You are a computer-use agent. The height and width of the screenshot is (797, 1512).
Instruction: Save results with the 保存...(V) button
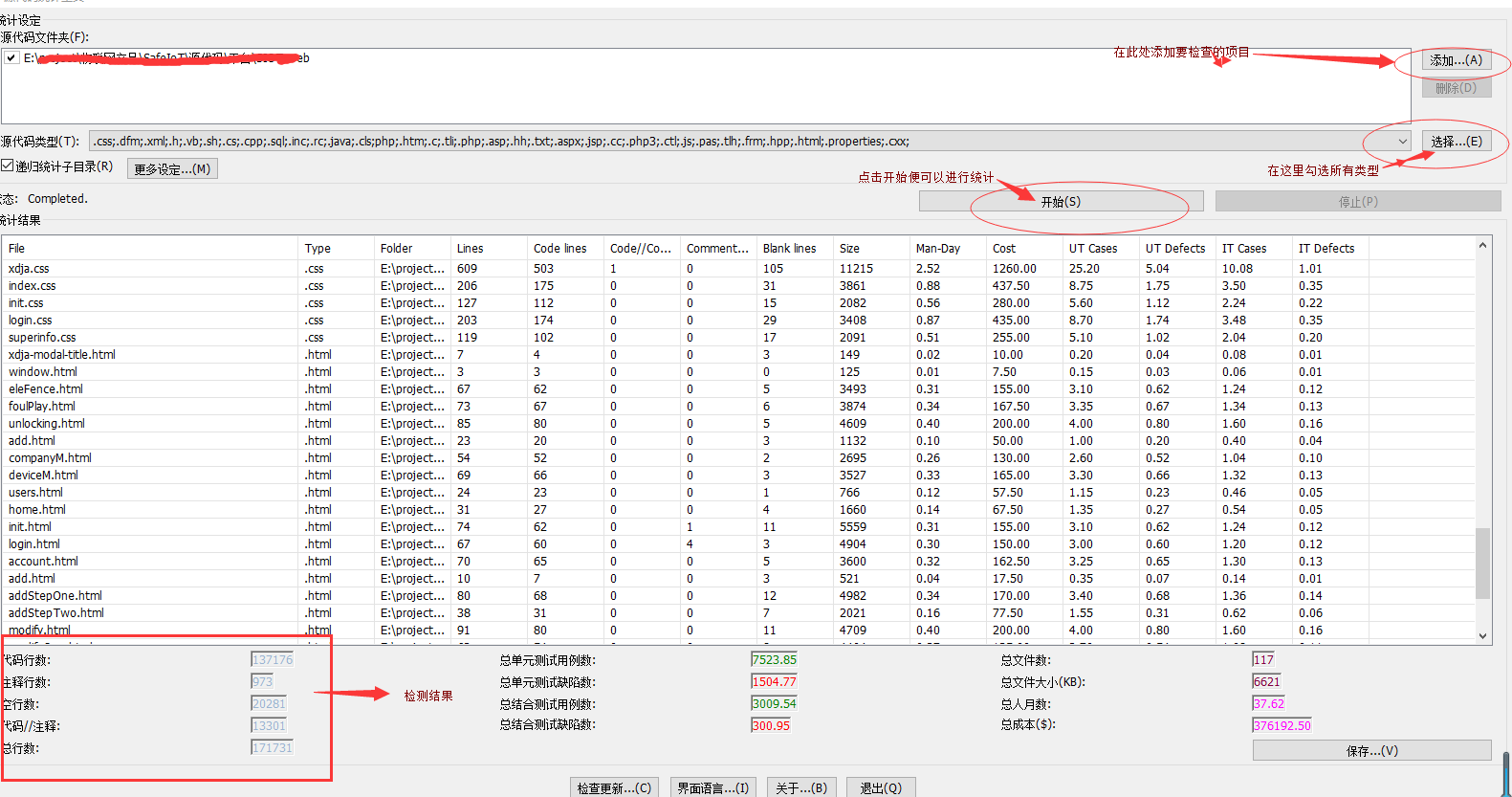(x=1372, y=751)
